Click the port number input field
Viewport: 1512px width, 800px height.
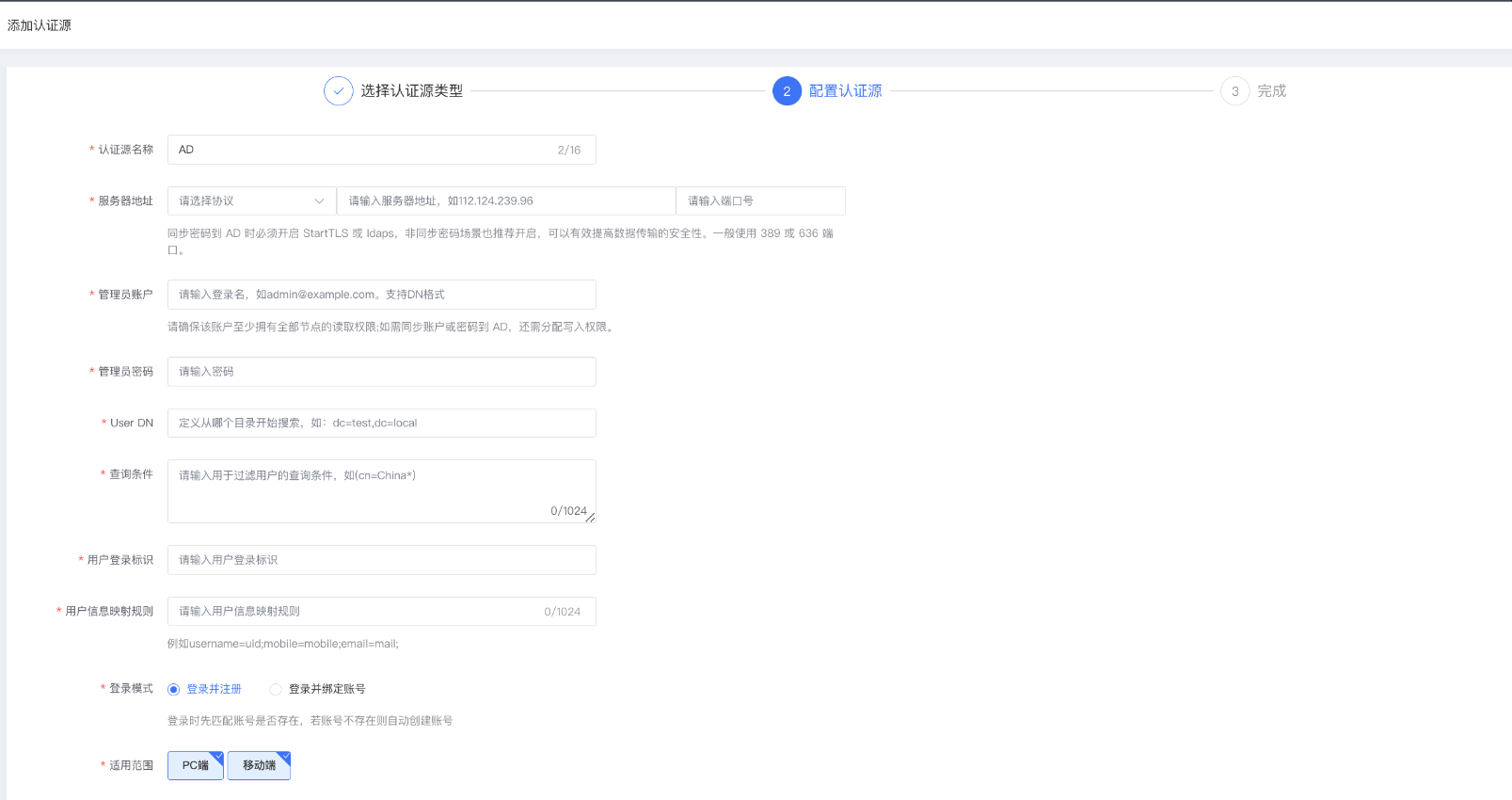759,201
